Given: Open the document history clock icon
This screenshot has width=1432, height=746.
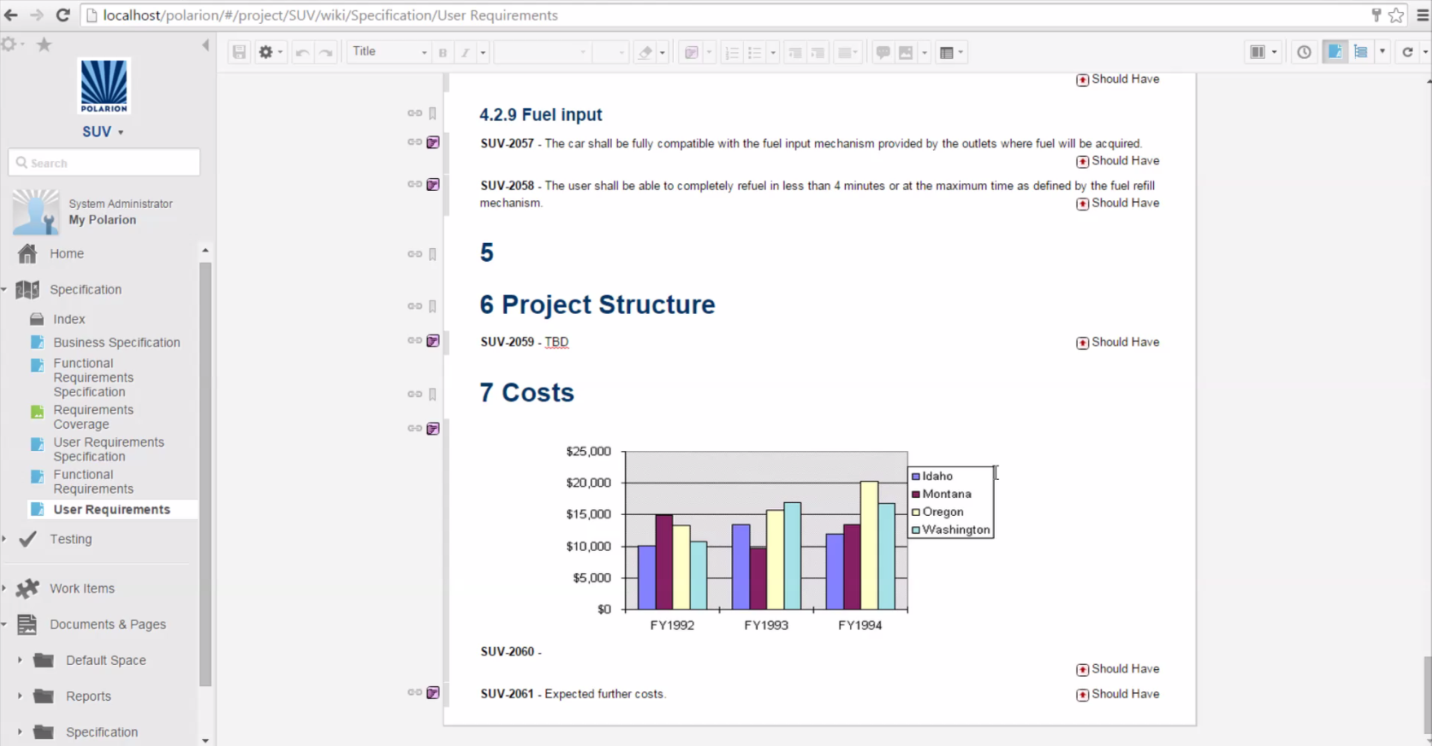Looking at the screenshot, I should pos(1304,53).
